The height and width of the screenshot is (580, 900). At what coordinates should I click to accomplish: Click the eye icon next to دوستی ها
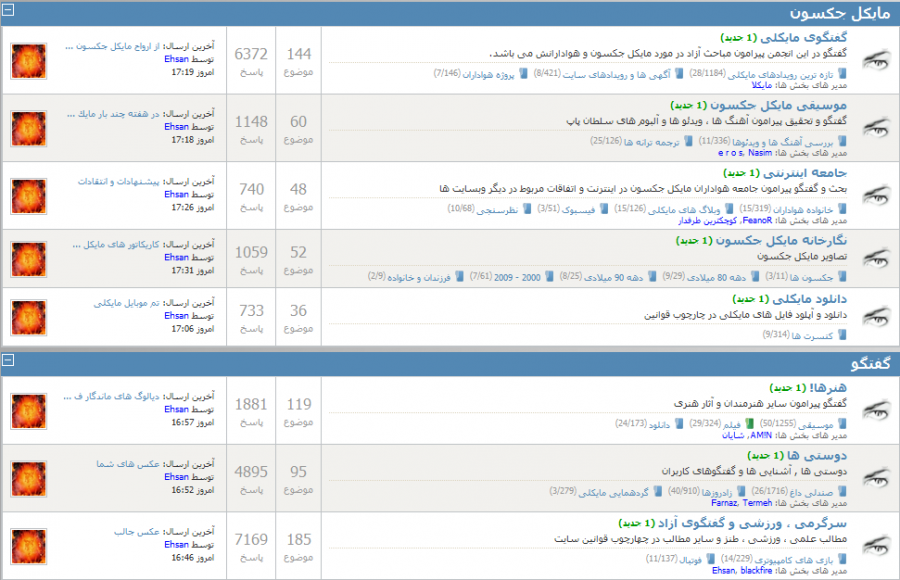(875, 475)
